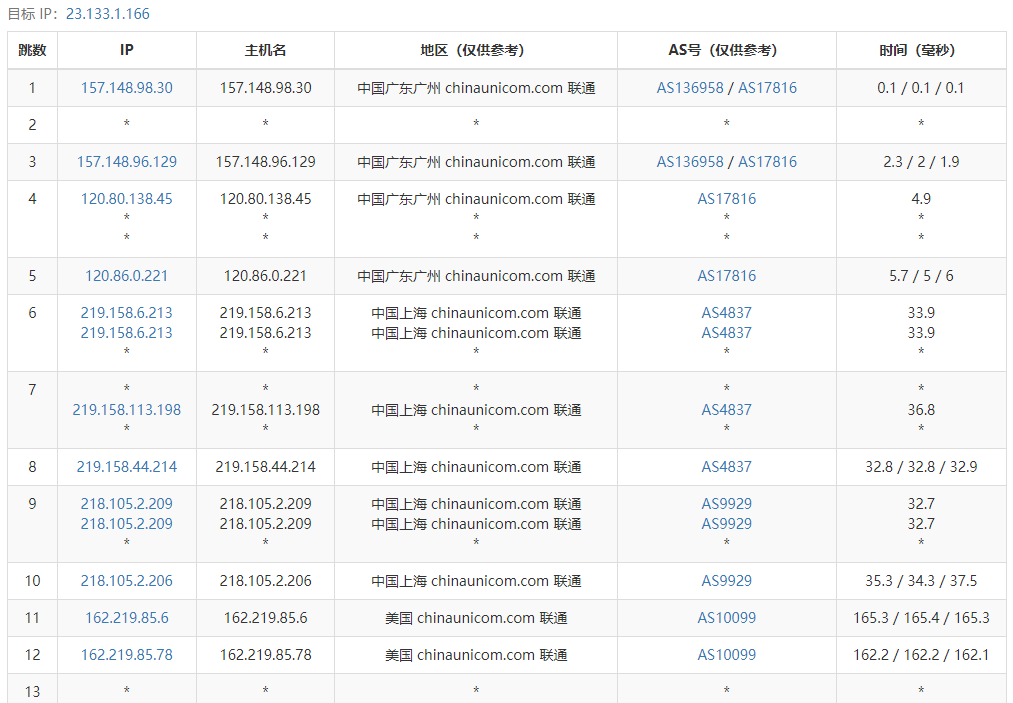
Task: Open the 162.219.85.78 link in the IP column
Action: click(x=127, y=655)
